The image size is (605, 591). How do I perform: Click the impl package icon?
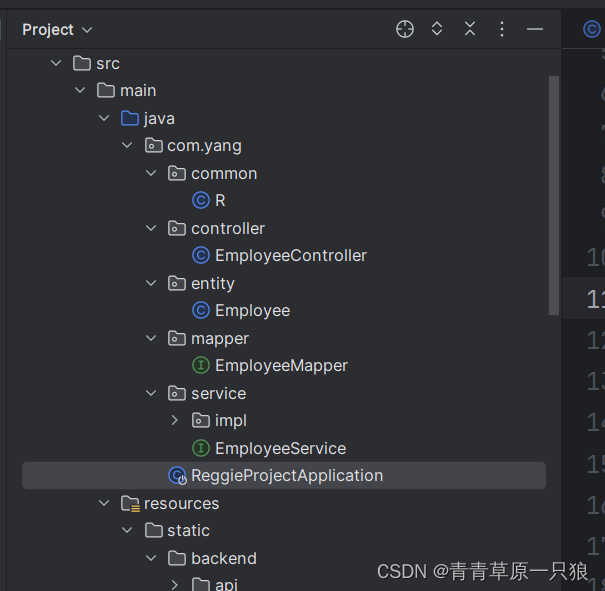(201, 420)
